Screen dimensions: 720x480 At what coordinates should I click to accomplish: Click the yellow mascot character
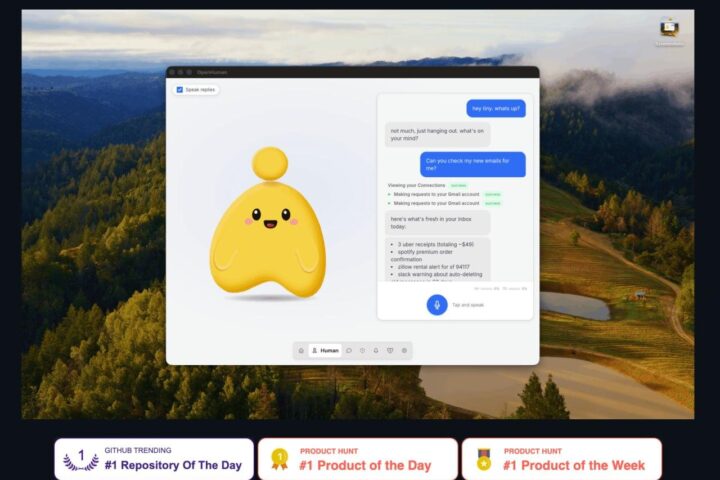268,224
